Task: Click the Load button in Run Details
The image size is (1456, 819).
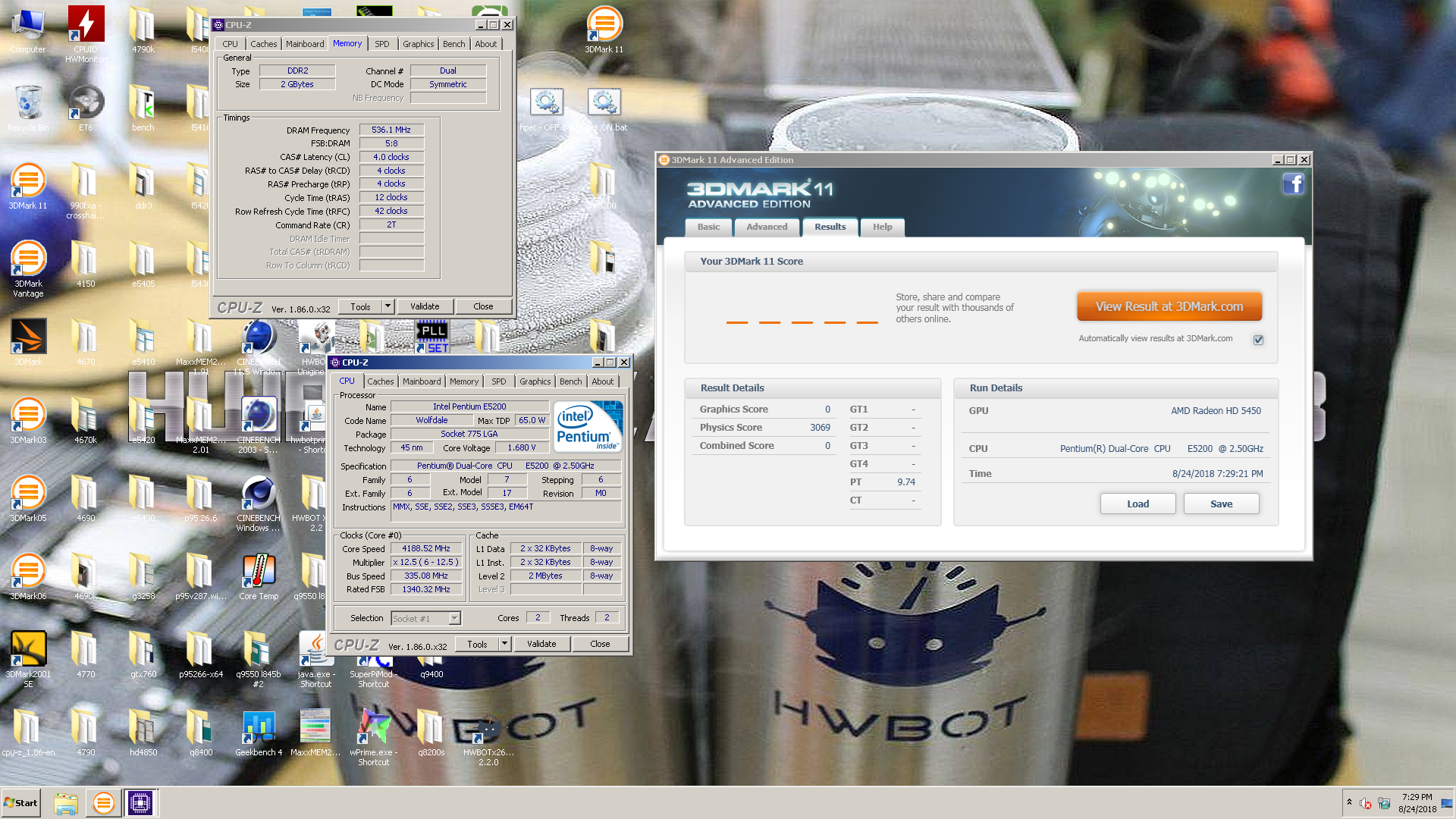Action: [x=1137, y=504]
